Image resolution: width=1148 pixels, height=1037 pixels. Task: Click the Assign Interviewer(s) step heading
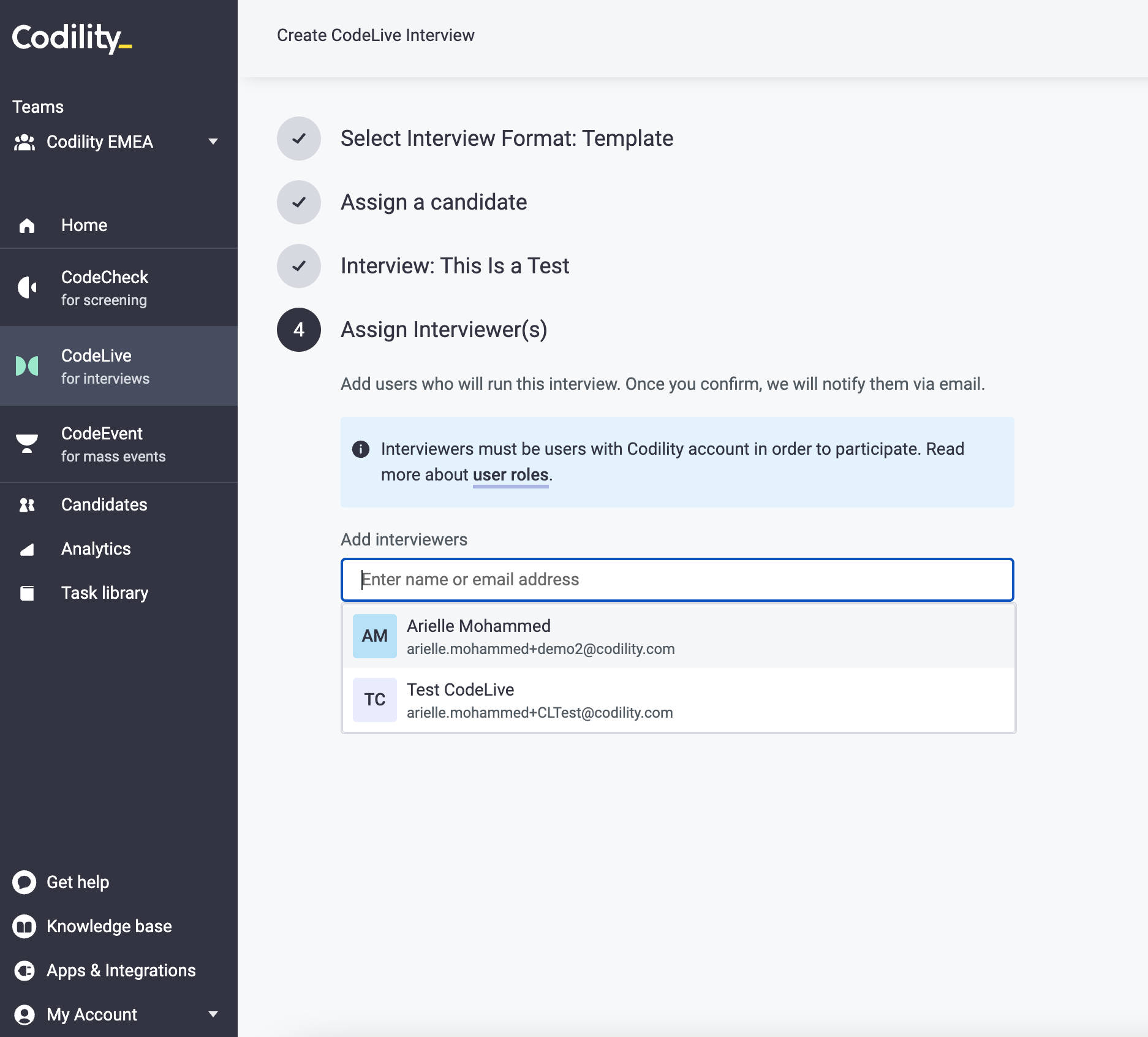click(x=444, y=330)
